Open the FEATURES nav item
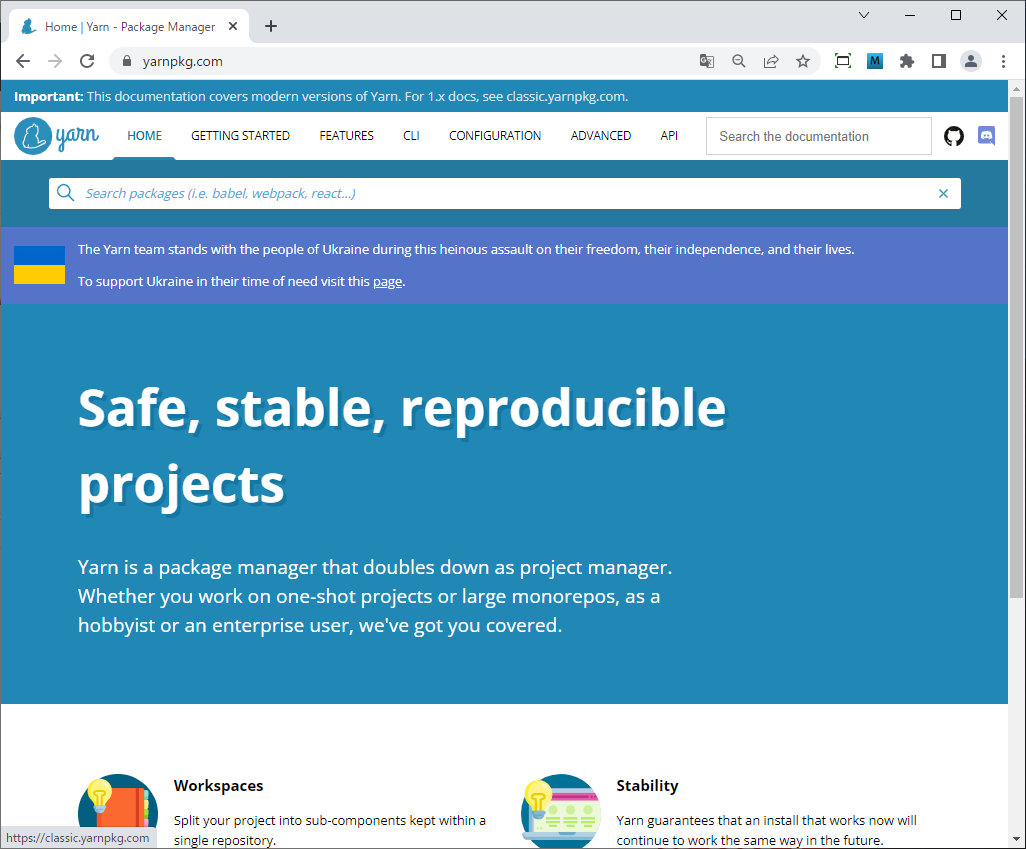 [x=346, y=135]
